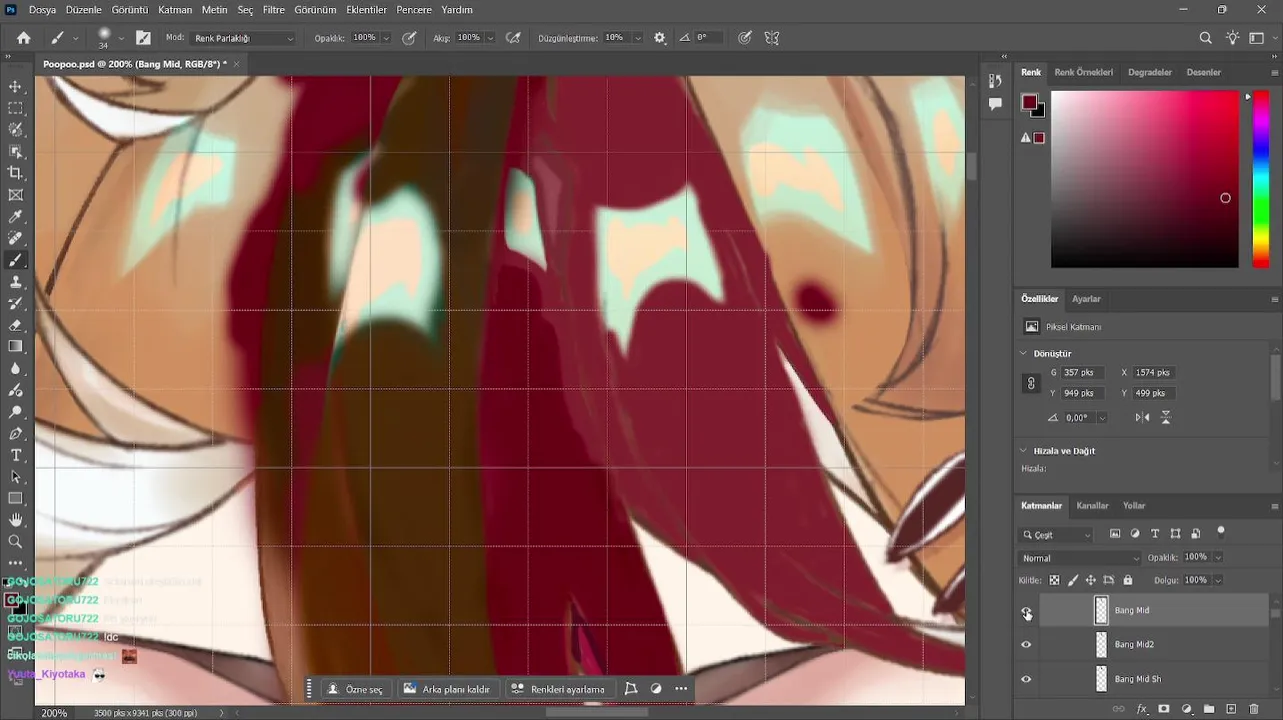The height and width of the screenshot is (720, 1283).
Task: Hide the Bang Mid Sh layer
Action: click(x=1026, y=679)
